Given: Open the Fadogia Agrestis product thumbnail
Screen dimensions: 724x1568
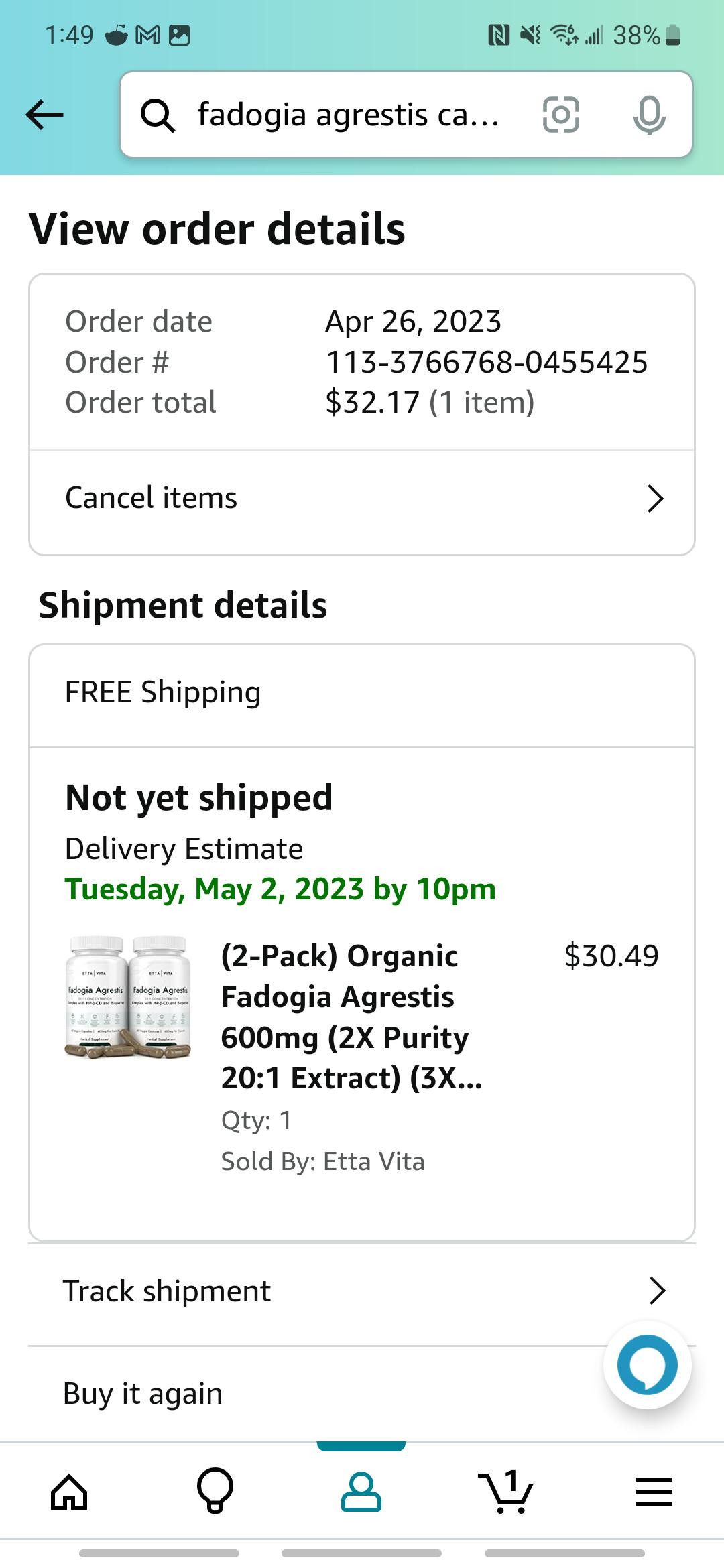Looking at the screenshot, I should pyautogui.click(x=127, y=997).
